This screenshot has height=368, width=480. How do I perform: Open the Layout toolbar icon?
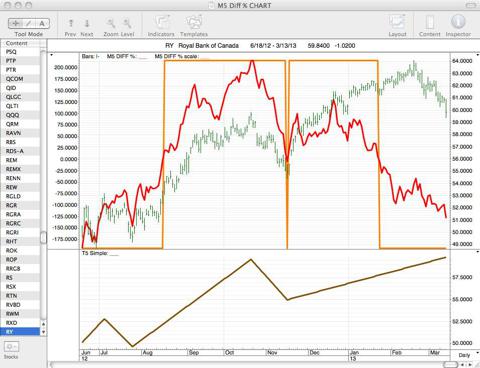click(x=397, y=23)
